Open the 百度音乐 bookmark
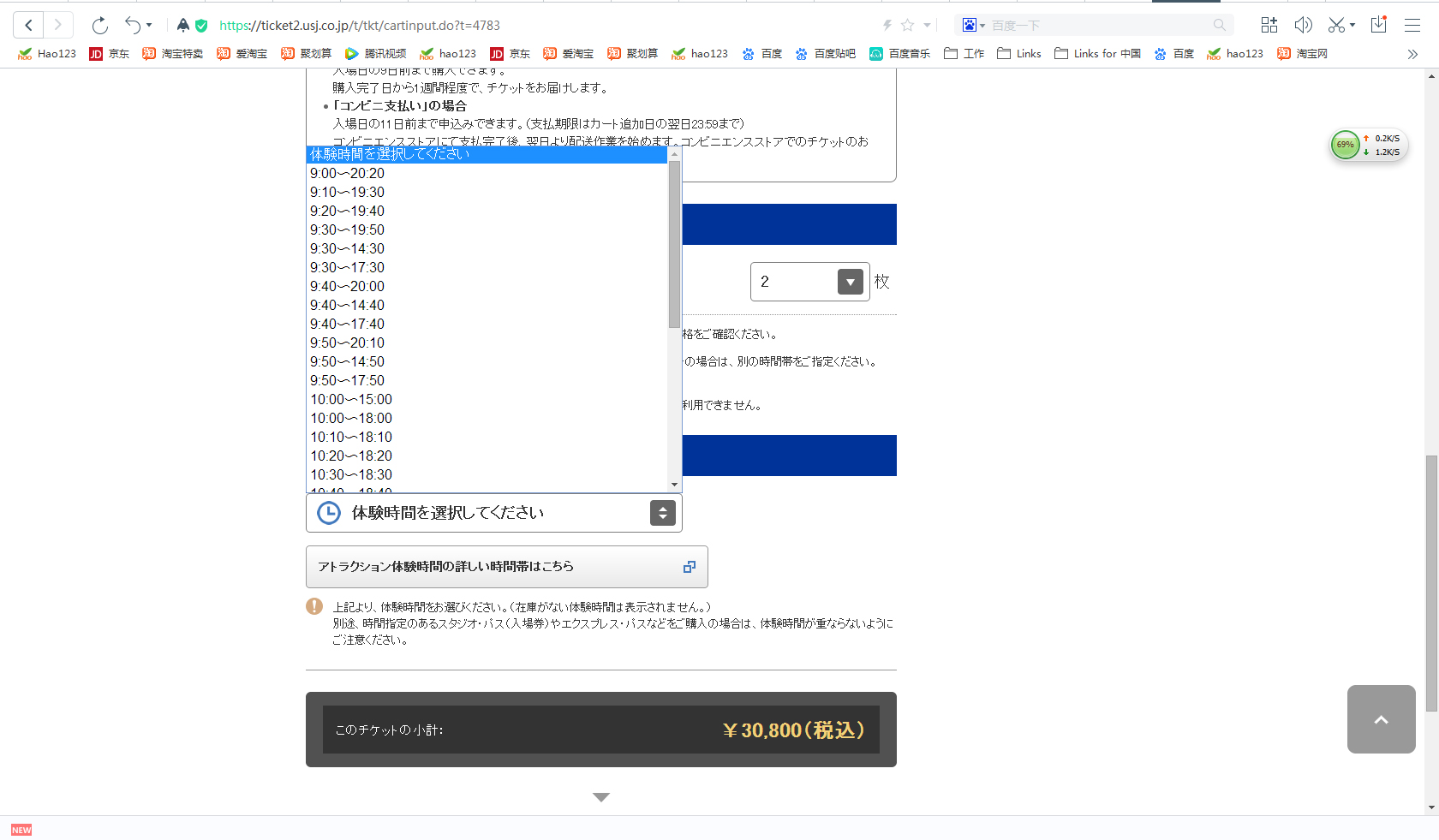Screen dimensions: 1439x840 [x=900, y=54]
